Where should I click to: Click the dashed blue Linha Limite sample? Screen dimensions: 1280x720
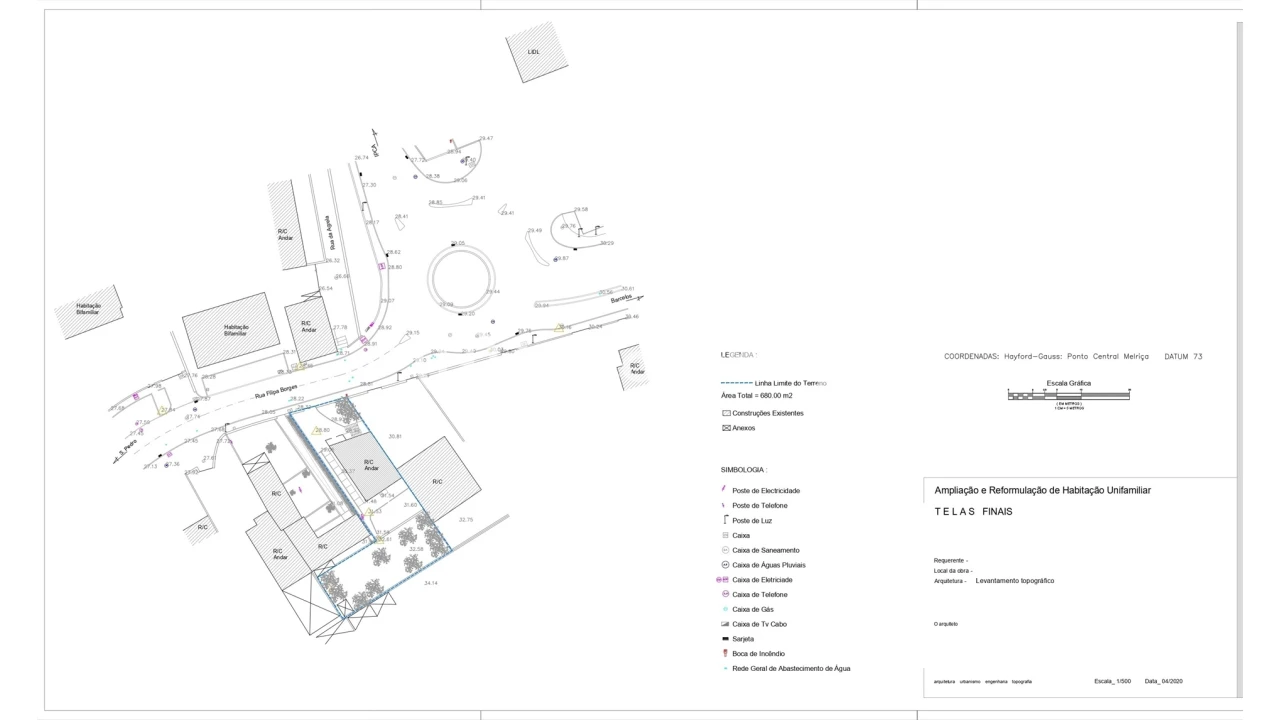point(736,383)
